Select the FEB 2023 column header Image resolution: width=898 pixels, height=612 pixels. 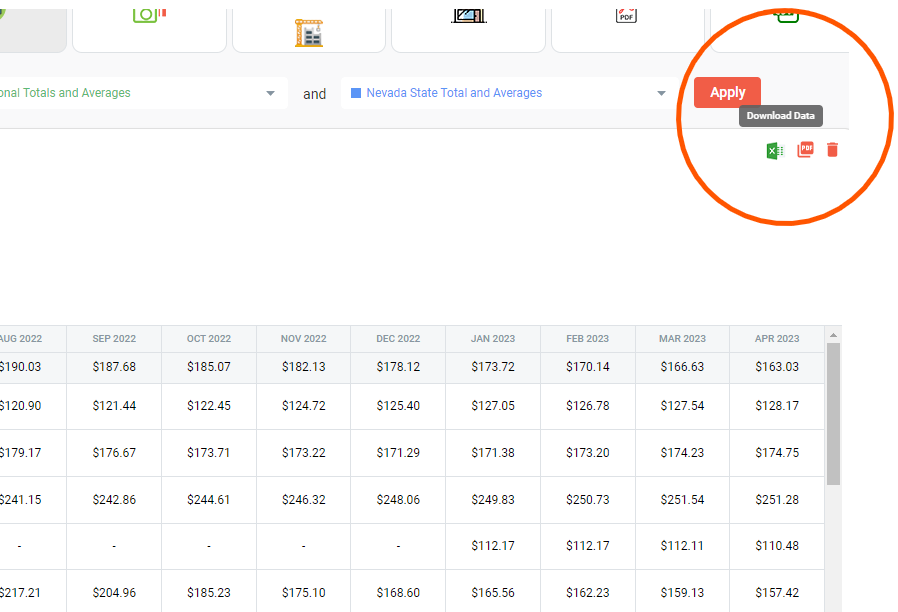588,339
